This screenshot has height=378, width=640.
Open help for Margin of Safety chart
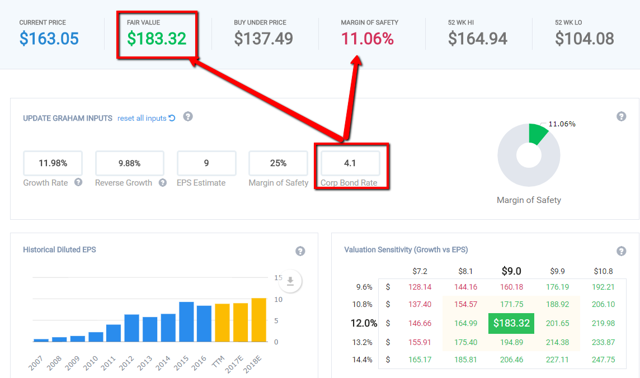[621, 117]
